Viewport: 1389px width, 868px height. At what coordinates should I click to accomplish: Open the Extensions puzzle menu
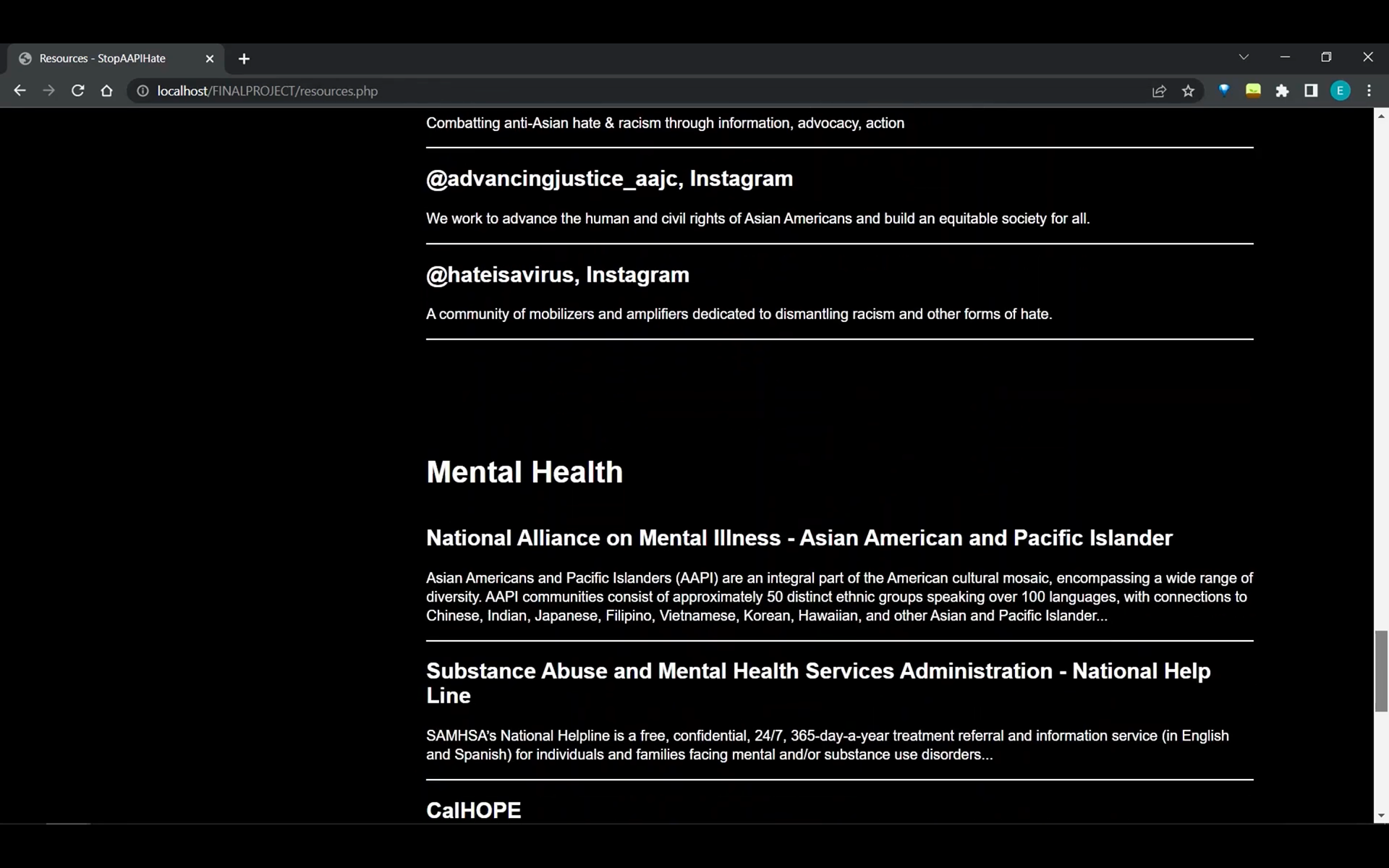coord(1282,91)
